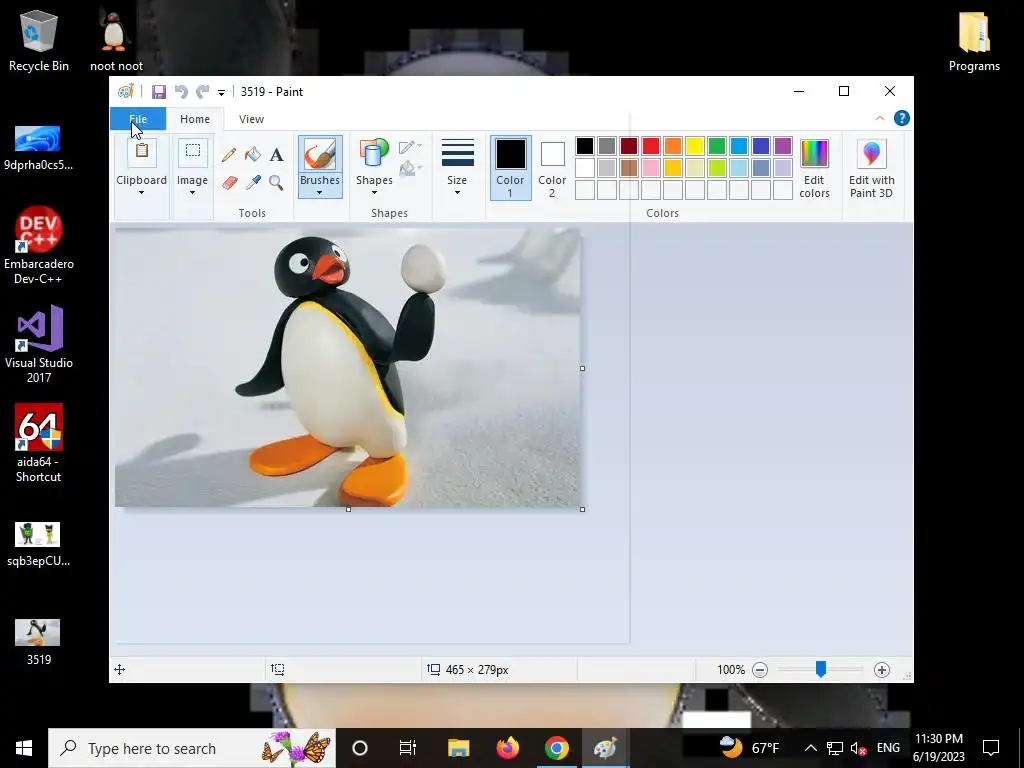This screenshot has height=768, width=1024.
Task: Switch to the Home tab
Action: click(x=195, y=119)
